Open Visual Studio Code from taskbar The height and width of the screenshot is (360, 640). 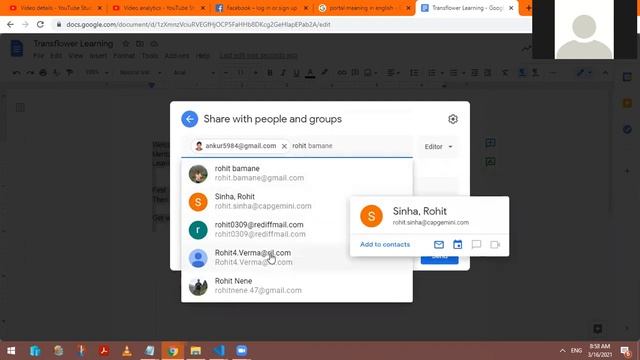218,351
